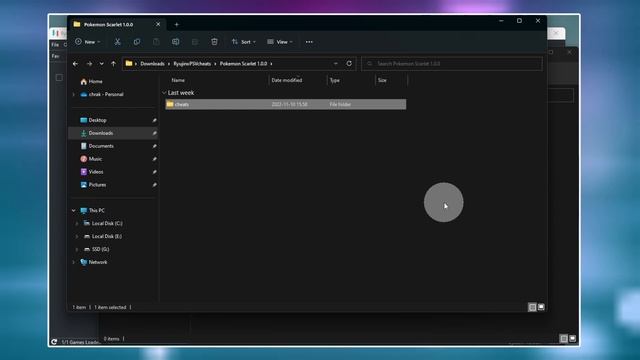Add a new tab with plus
The width and height of the screenshot is (640, 360).
[177, 24]
